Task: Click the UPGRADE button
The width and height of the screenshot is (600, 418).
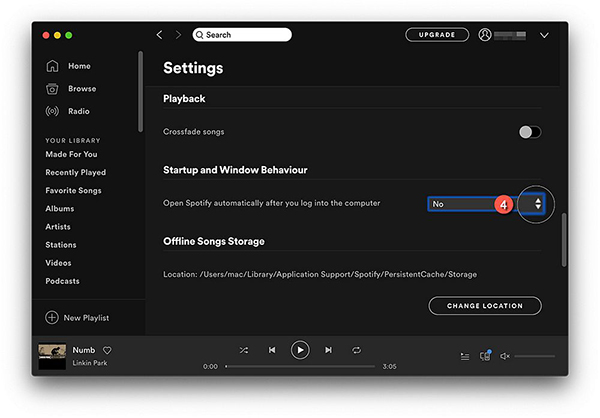Action: click(x=437, y=35)
